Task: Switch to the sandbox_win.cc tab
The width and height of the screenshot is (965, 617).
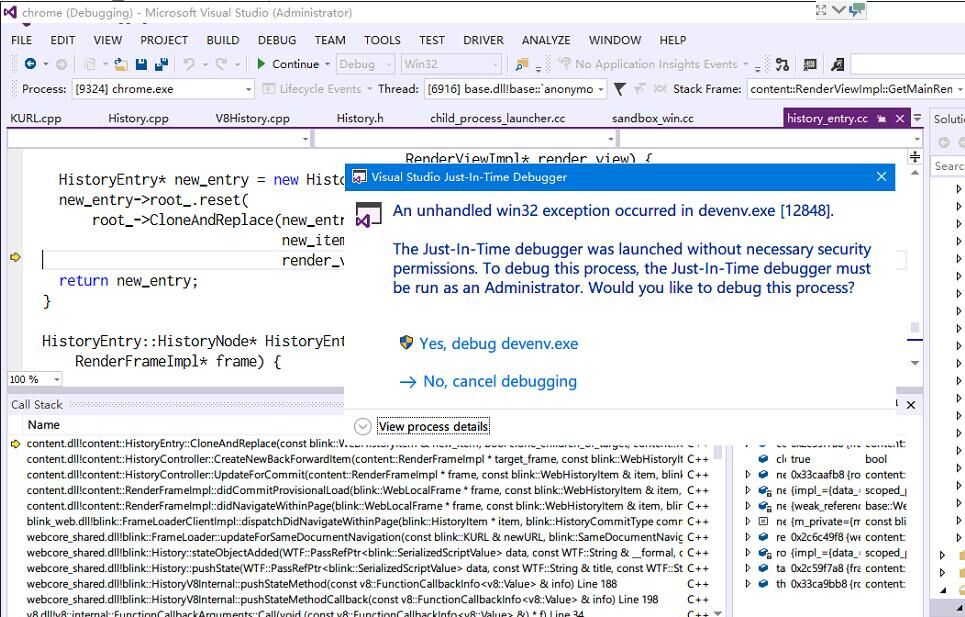Action: [x=652, y=119]
